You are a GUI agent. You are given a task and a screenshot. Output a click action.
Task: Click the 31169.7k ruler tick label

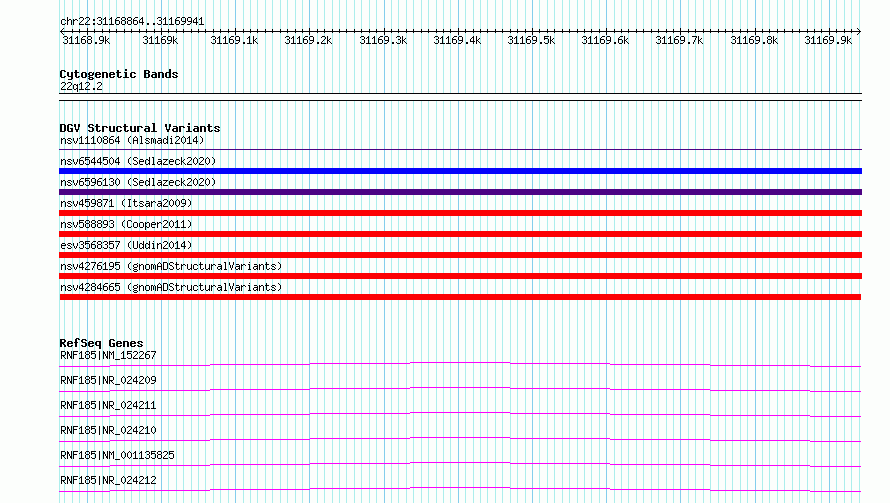679,40
